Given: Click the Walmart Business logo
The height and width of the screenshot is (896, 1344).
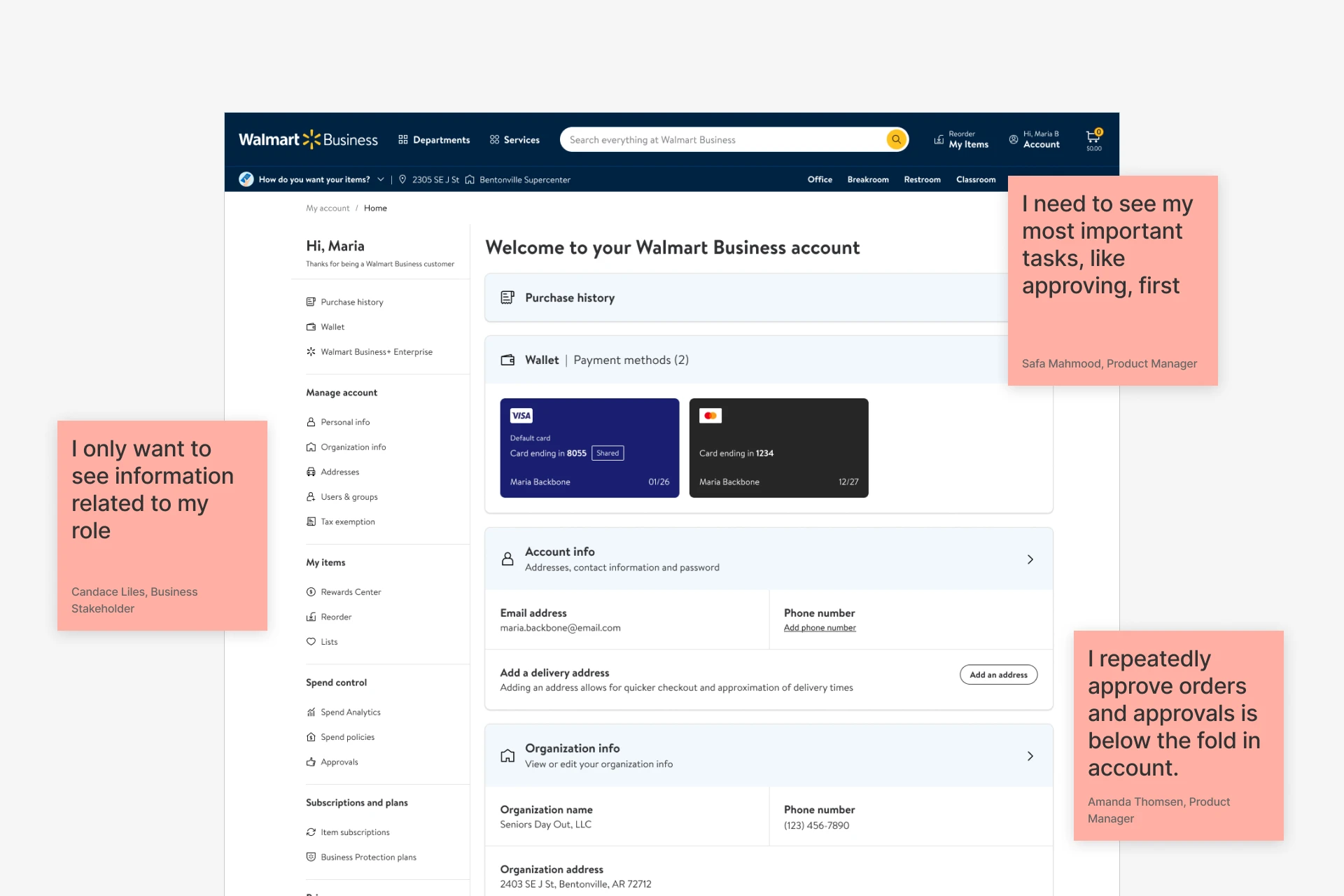Looking at the screenshot, I should [x=308, y=139].
